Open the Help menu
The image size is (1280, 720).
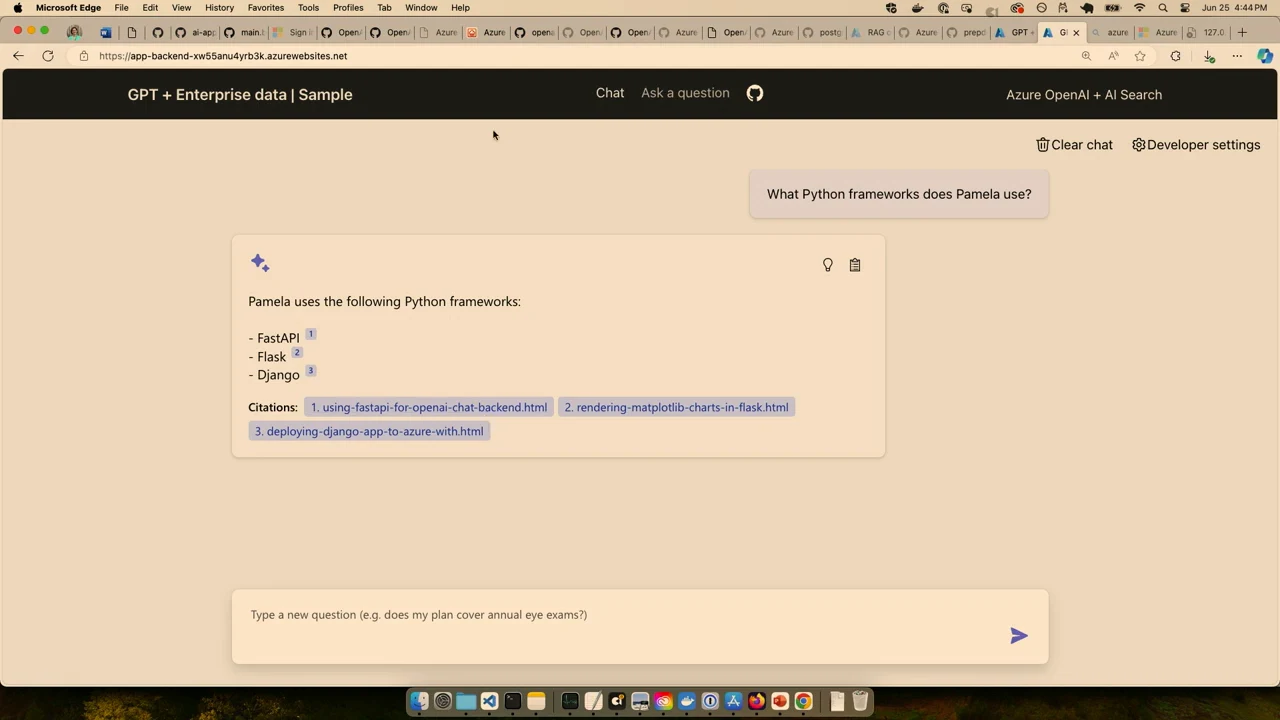tap(460, 8)
